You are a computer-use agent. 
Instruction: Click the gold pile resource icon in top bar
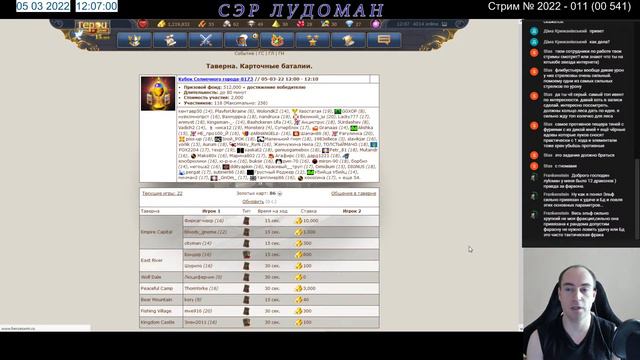[162, 24]
